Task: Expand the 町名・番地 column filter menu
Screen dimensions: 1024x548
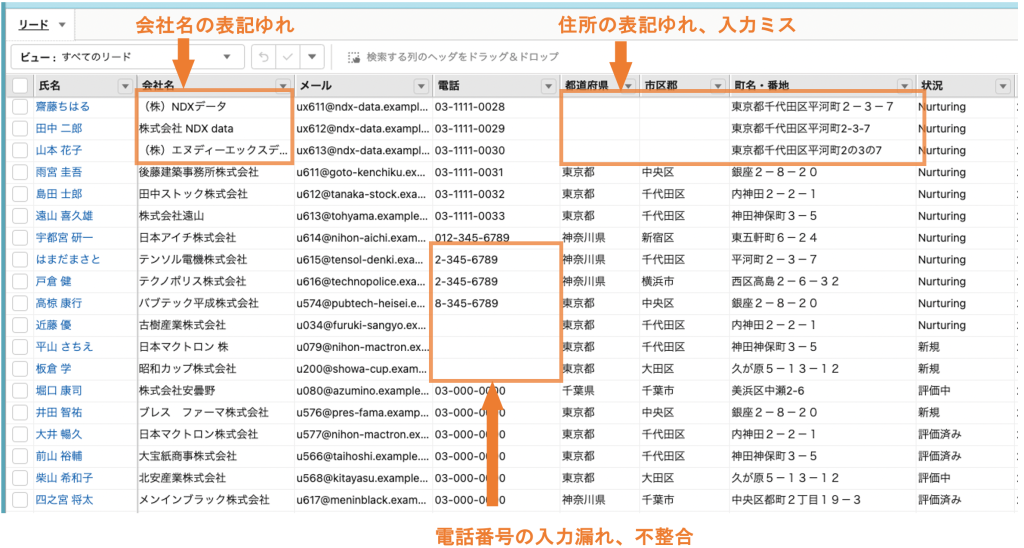Action: [x=904, y=86]
